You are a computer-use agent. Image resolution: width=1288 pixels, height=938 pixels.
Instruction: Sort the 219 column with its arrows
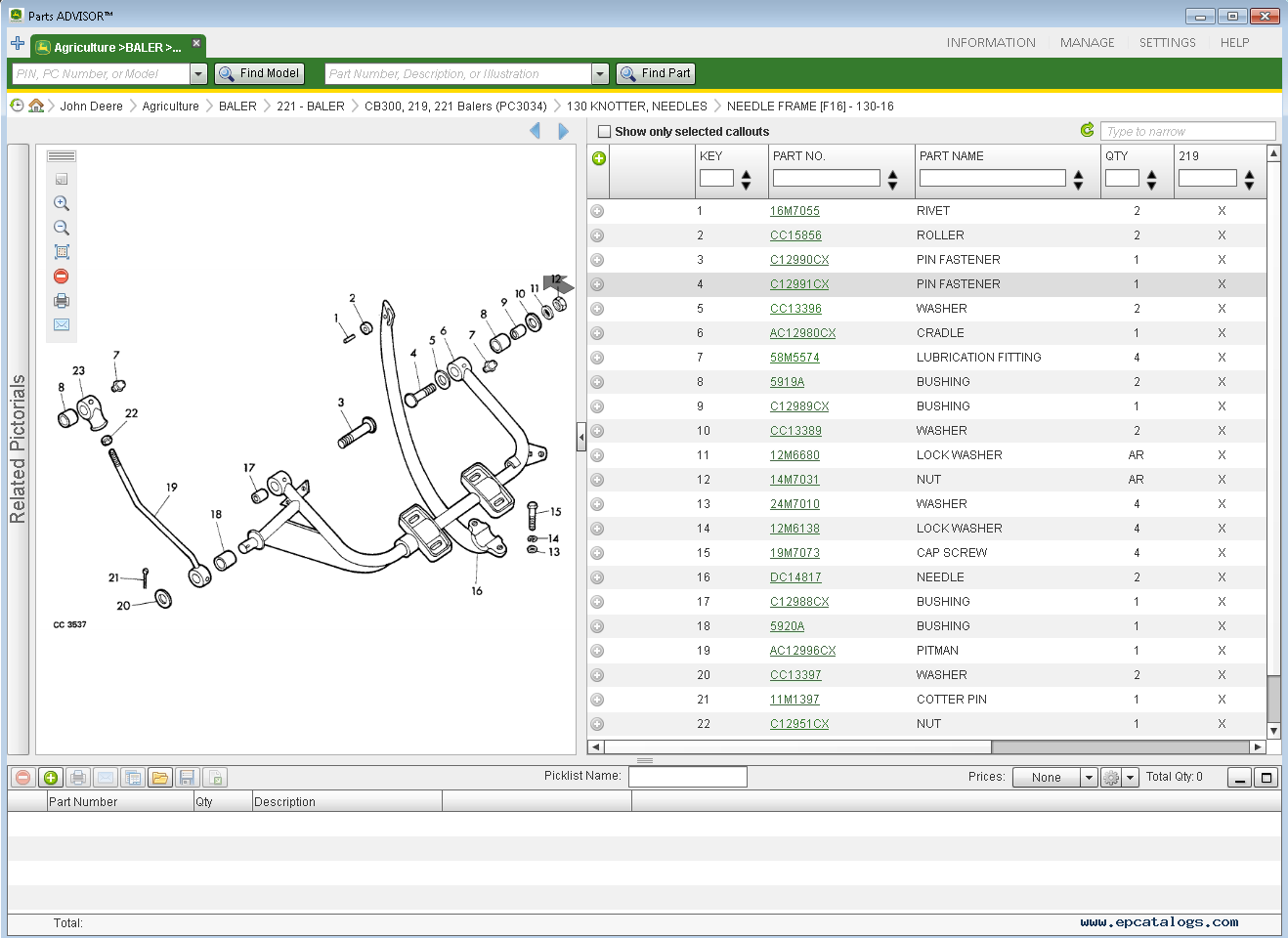click(x=1250, y=179)
